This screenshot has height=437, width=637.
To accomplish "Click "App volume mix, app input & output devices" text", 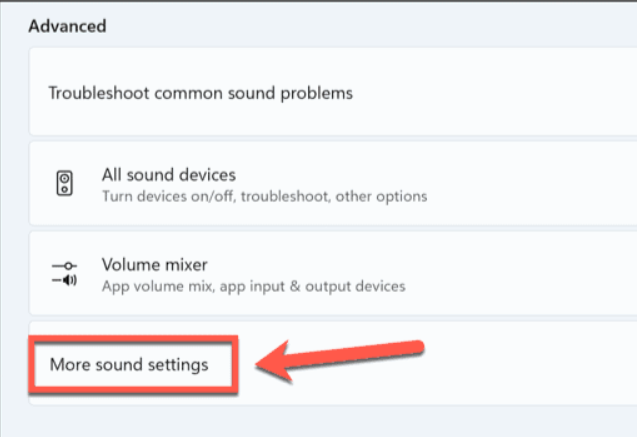I will point(253,286).
